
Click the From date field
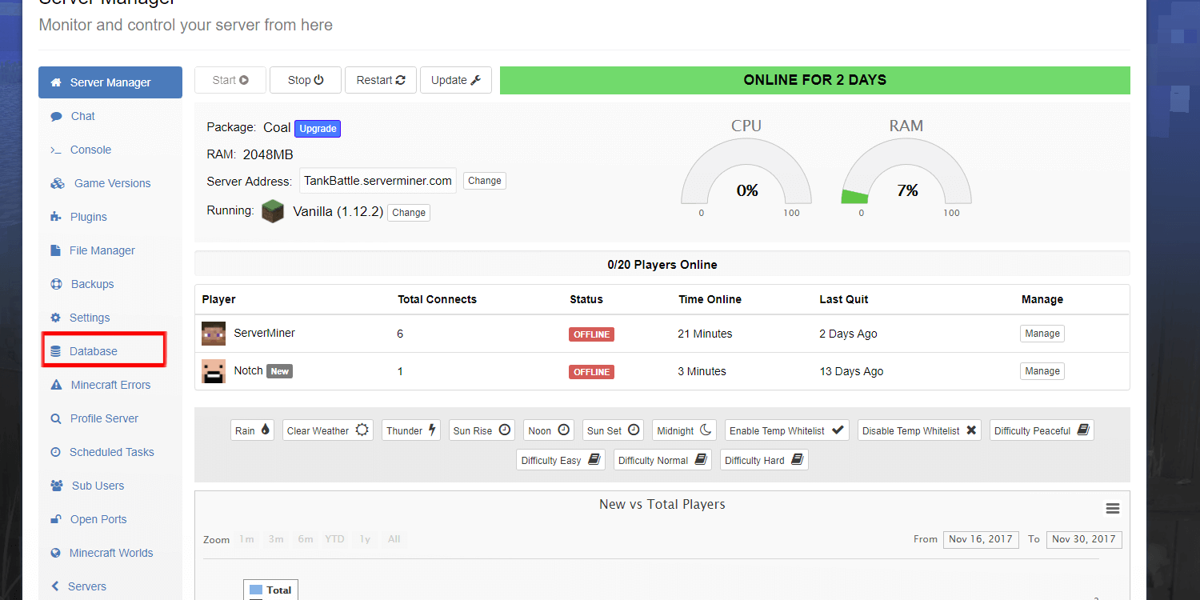coord(980,539)
